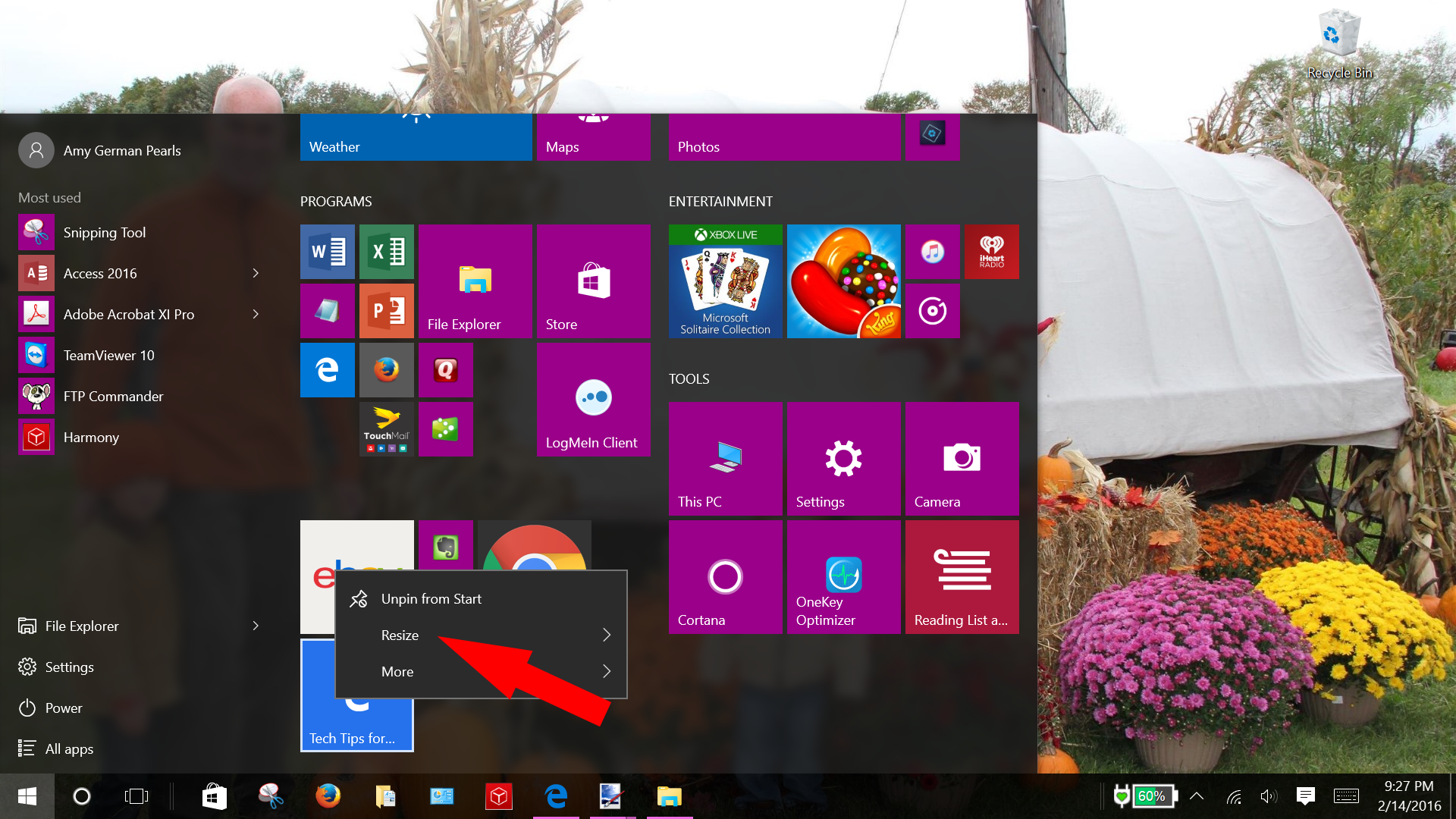Open All apps

click(x=69, y=748)
